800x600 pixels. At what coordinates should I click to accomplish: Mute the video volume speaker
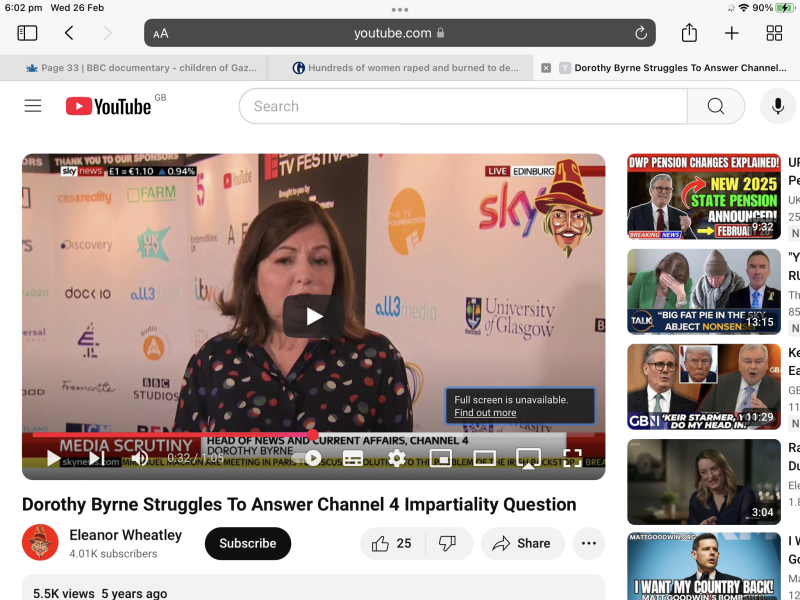tap(140, 458)
